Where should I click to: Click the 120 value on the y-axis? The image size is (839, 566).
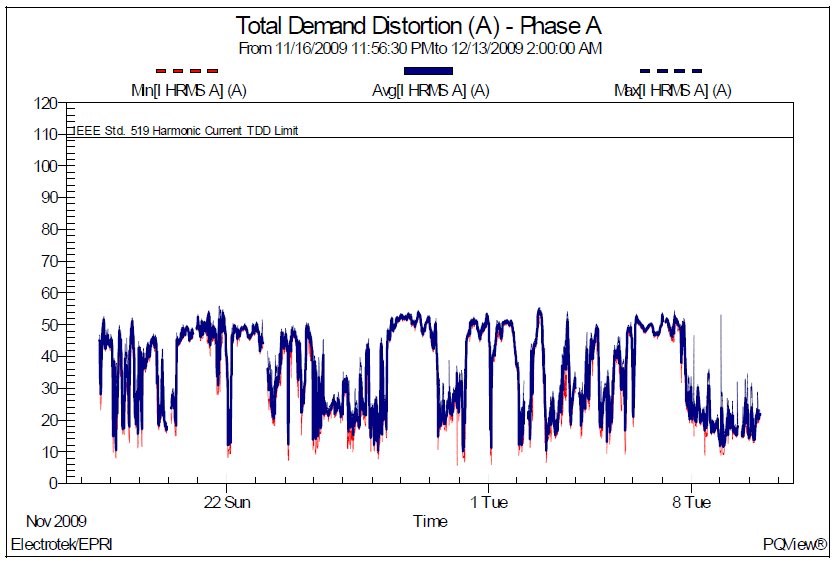44,103
